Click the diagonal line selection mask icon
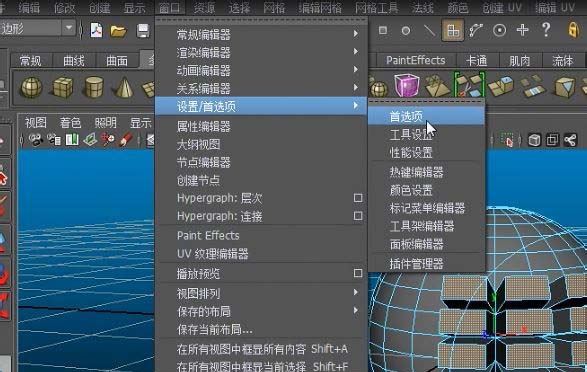Image resolution: width=587 pixels, height=372 pixels. [x=429, y=30]
